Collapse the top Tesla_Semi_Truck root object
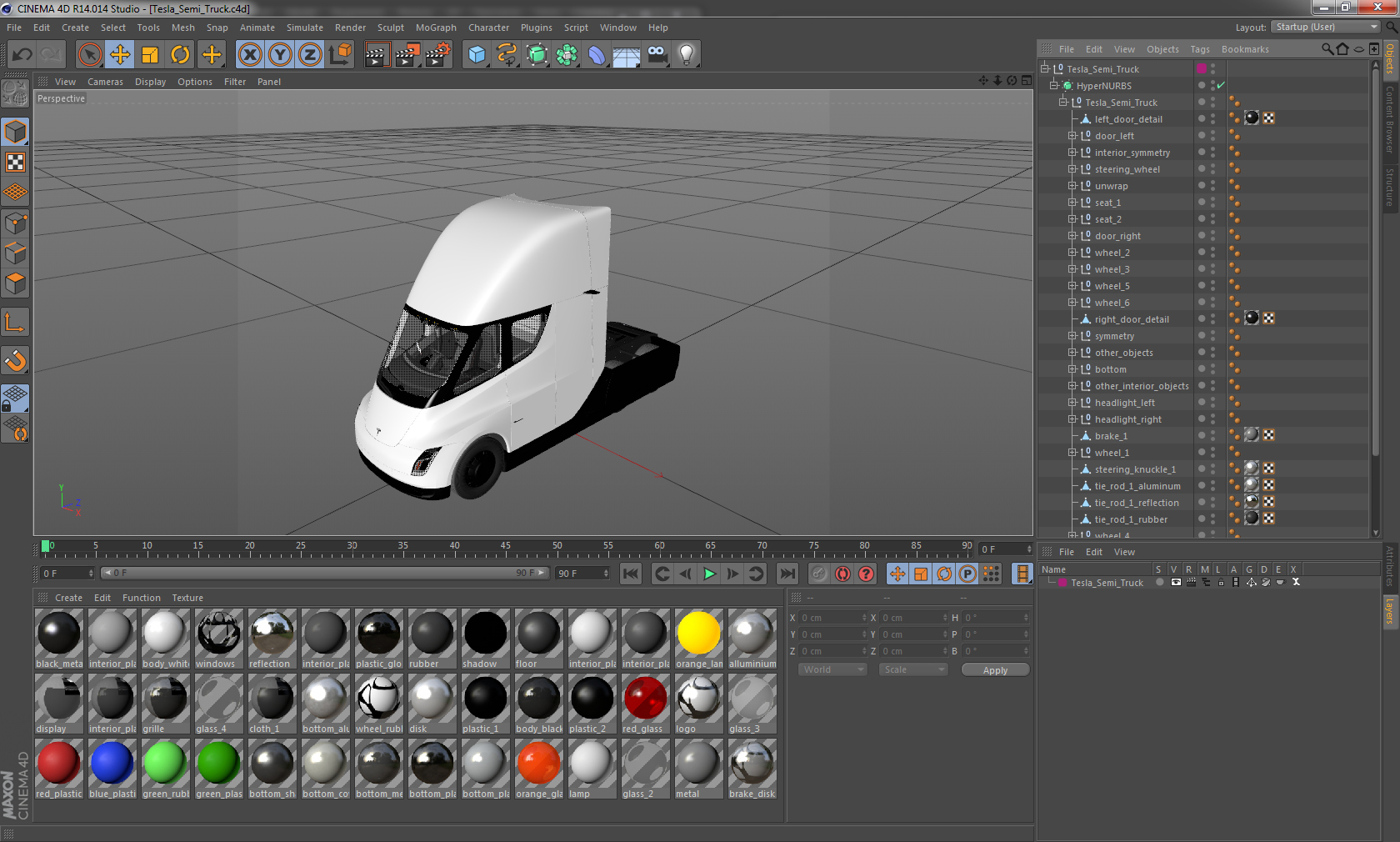The width and height of the screenshot is (1400, 842). (1044, 69)
